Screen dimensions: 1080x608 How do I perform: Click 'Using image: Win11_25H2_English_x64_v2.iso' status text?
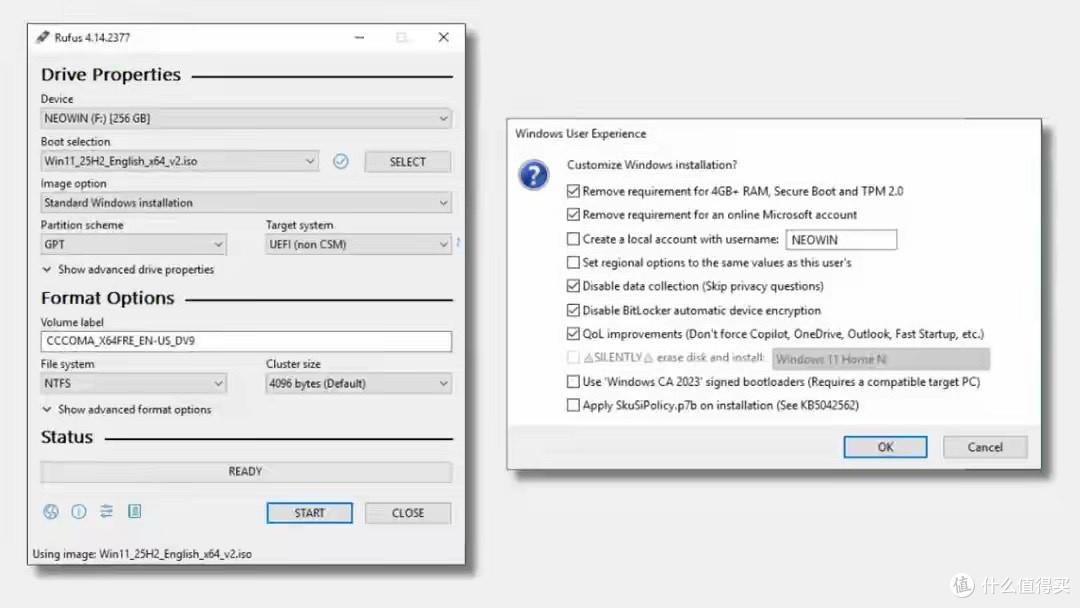[142, 554]
